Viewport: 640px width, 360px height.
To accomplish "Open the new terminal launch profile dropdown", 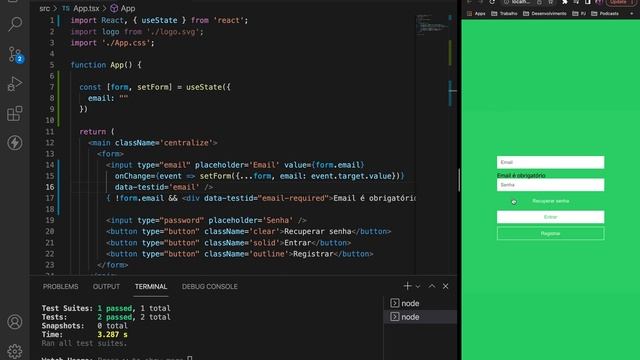I will [x=418, y=287].
